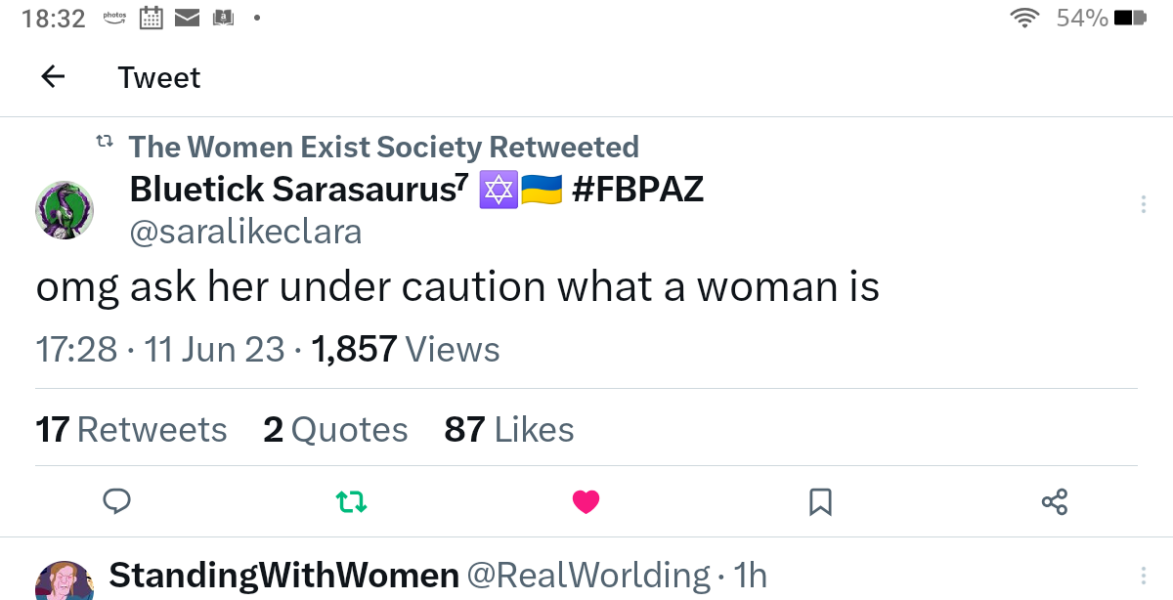This screenshot has height=600, width=1173.
Task: Open more options for Sarasaurus tweet
Action: click(x=1143, y=205)
